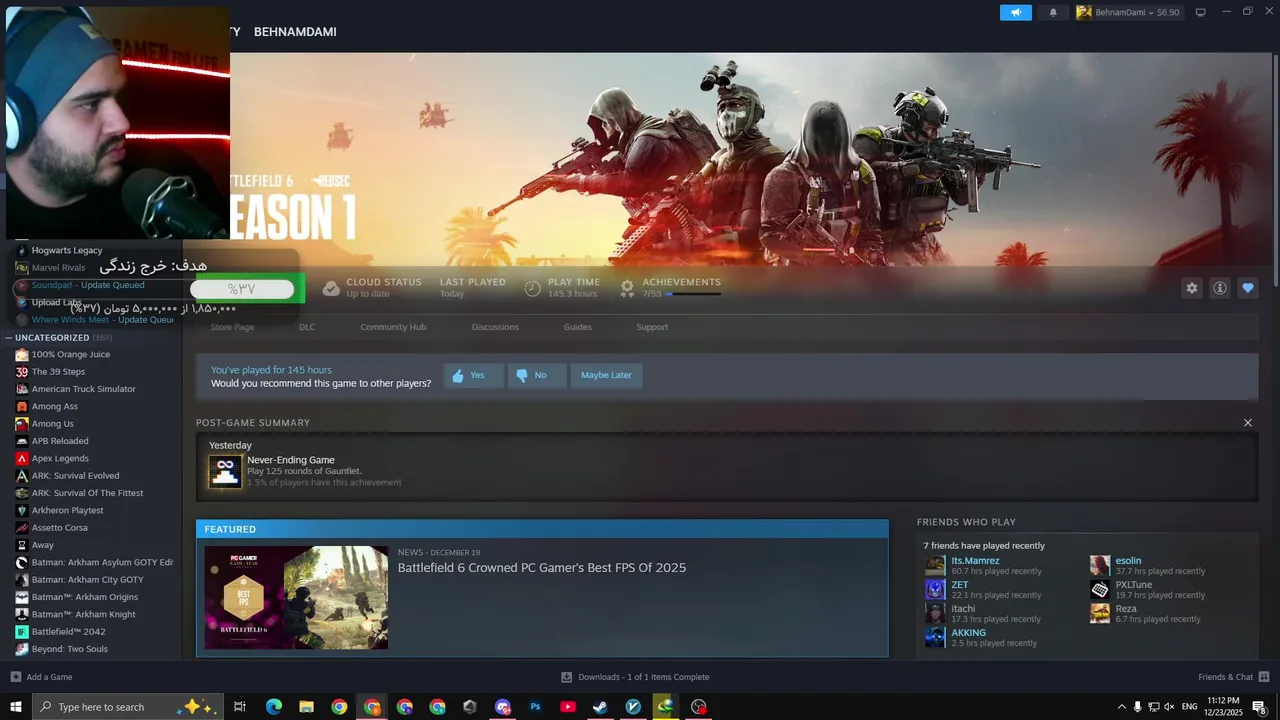The image size is (1280, 720).
Task: Open Friends & Chat
Action: pyautogui.click(x=1233, y=677)
